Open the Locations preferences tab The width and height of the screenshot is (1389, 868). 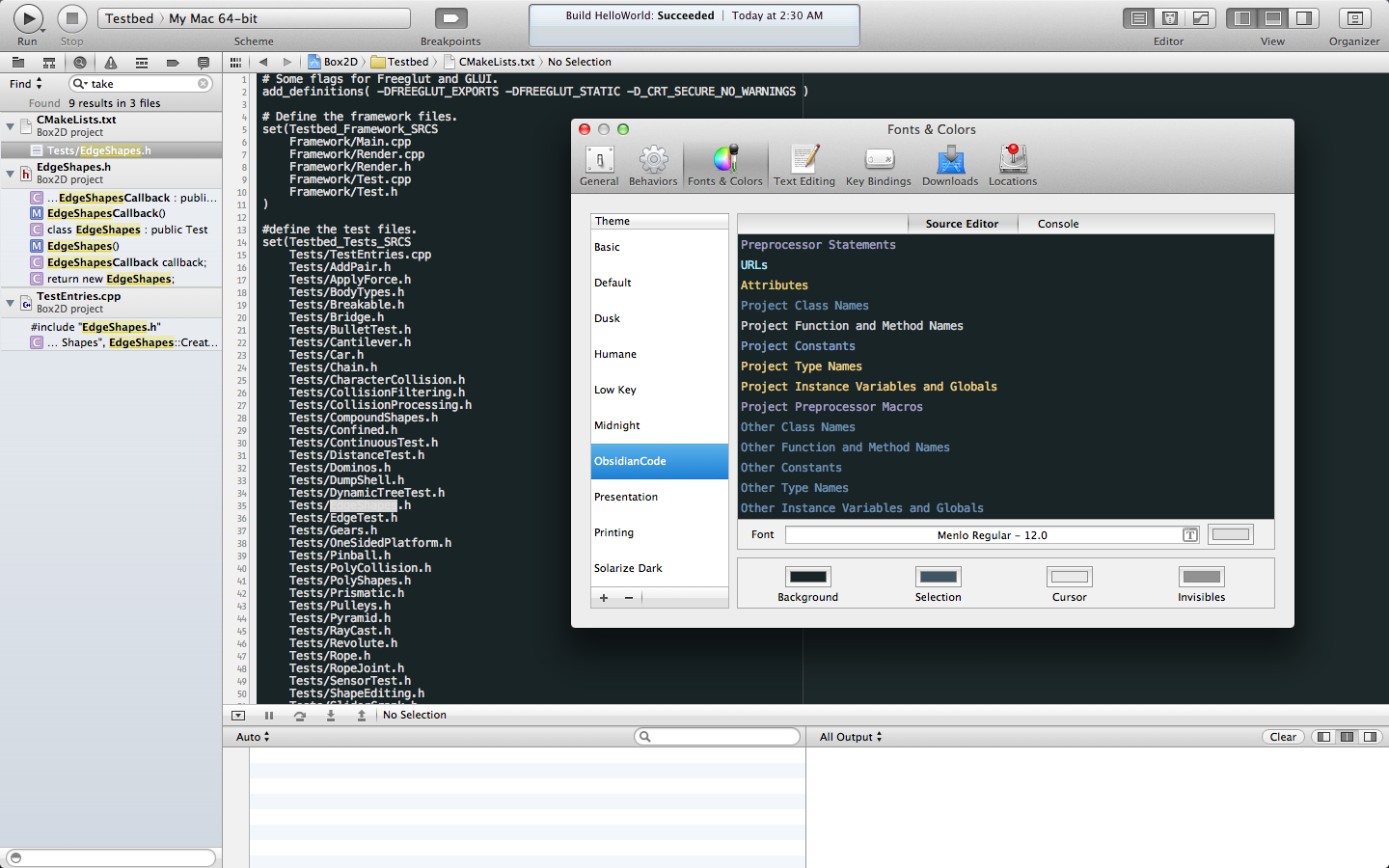(x=1013, y=165)
